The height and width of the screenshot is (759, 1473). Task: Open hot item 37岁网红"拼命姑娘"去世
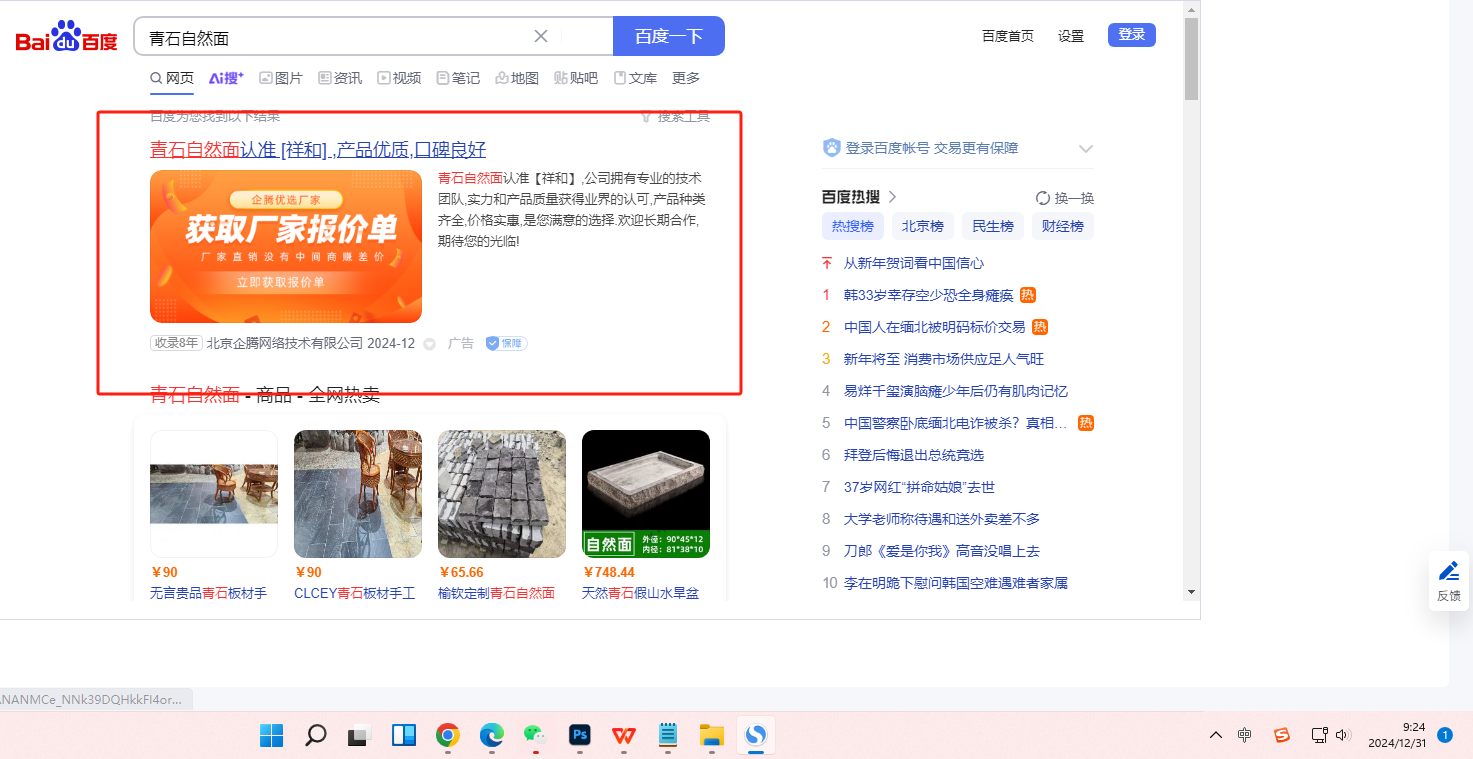920,487
